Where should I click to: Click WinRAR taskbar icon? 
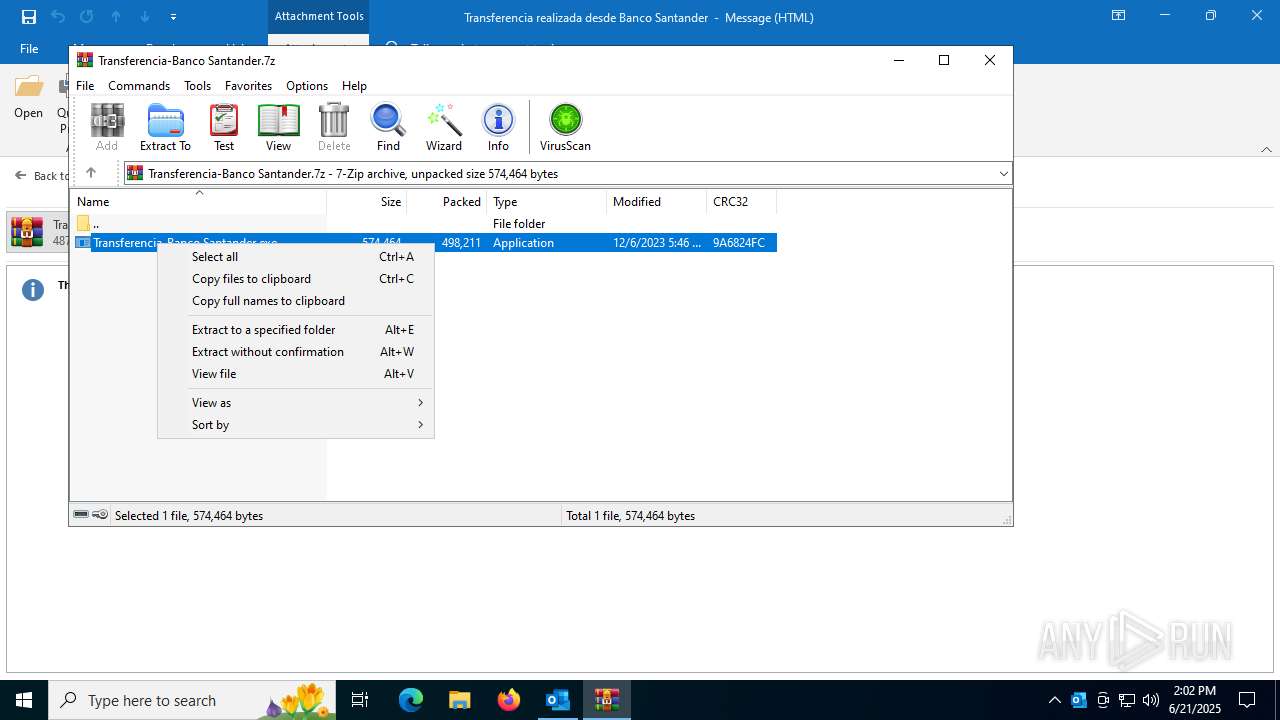pyautogui.click(x=606, y=700)
